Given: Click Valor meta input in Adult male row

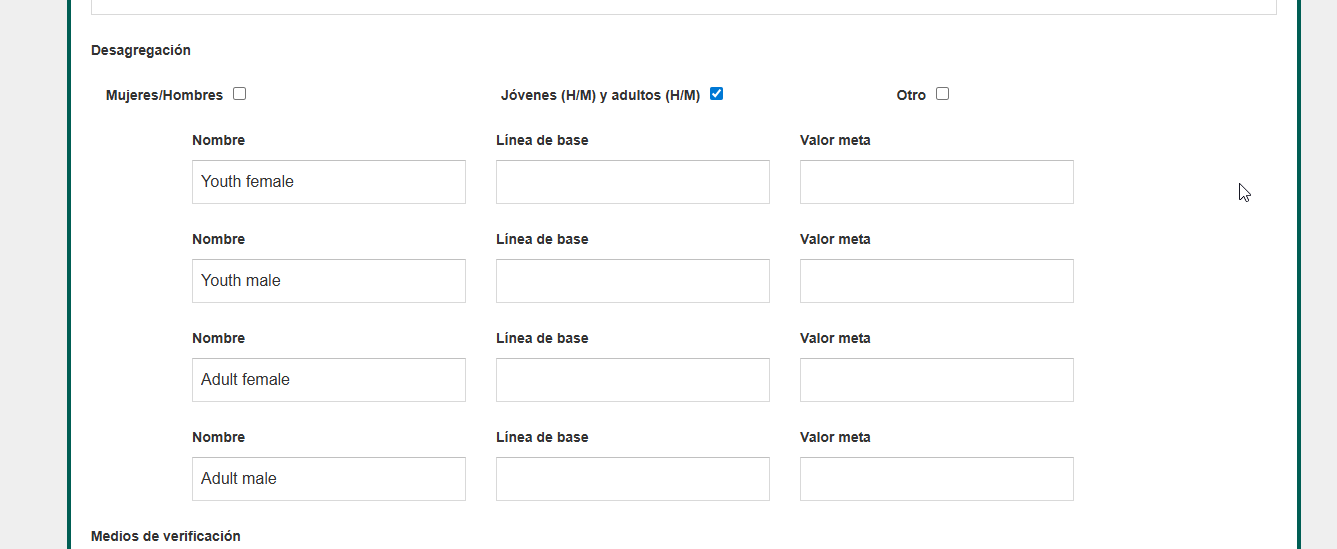Looking at the screenshot, I should (x=936, y=479).
